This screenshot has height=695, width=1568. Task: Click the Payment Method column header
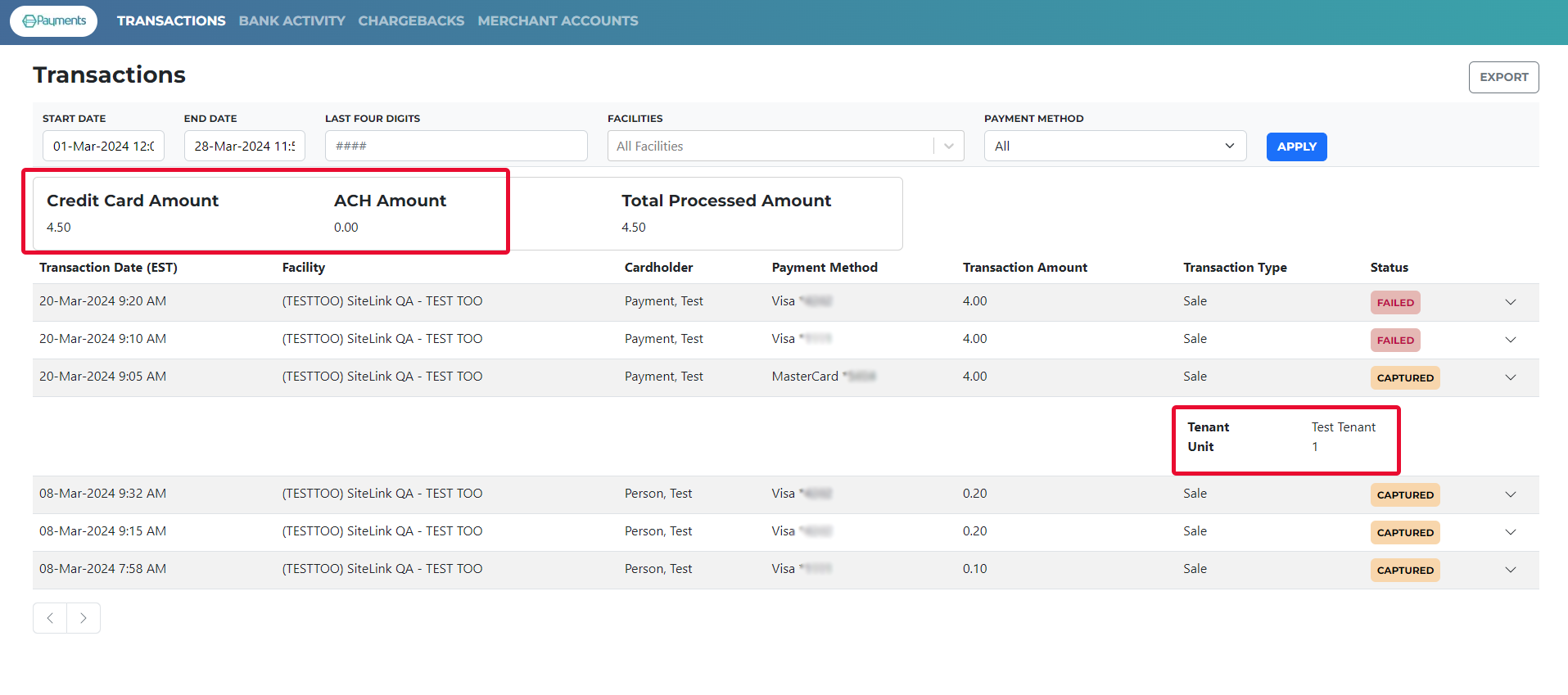pos(825,268)
